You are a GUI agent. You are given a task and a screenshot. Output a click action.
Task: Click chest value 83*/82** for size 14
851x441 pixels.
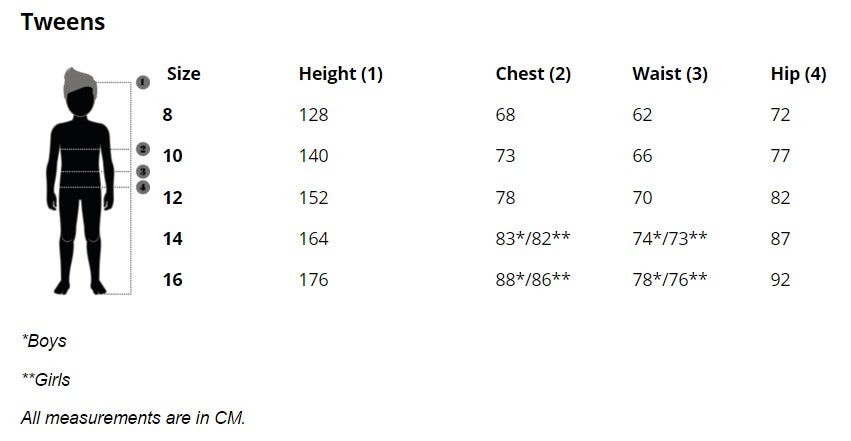pos(533,239)
